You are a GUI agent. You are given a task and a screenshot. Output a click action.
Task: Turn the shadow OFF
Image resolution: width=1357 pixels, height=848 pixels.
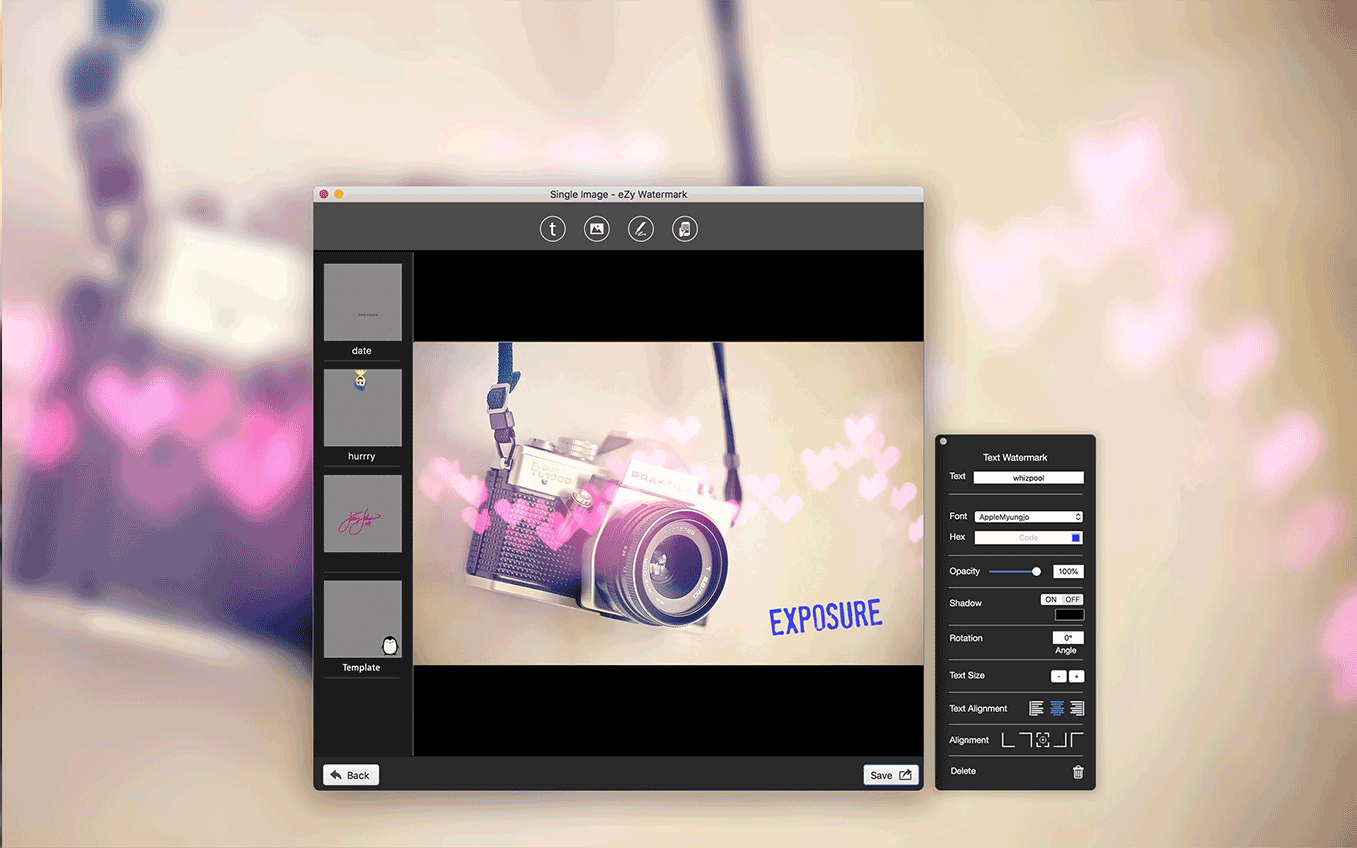click(1073, 600)
